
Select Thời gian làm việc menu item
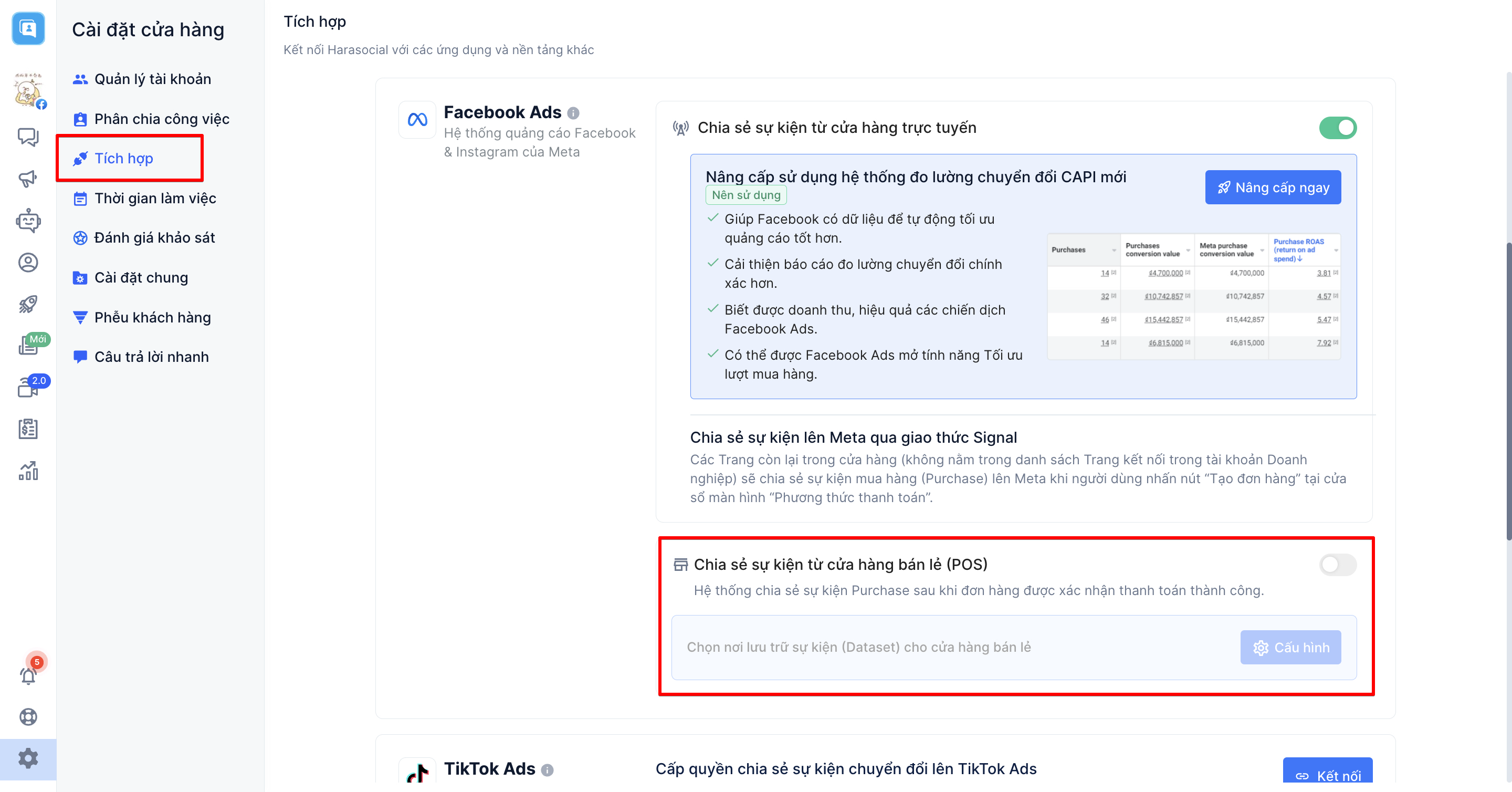click(x=155, y=199)
